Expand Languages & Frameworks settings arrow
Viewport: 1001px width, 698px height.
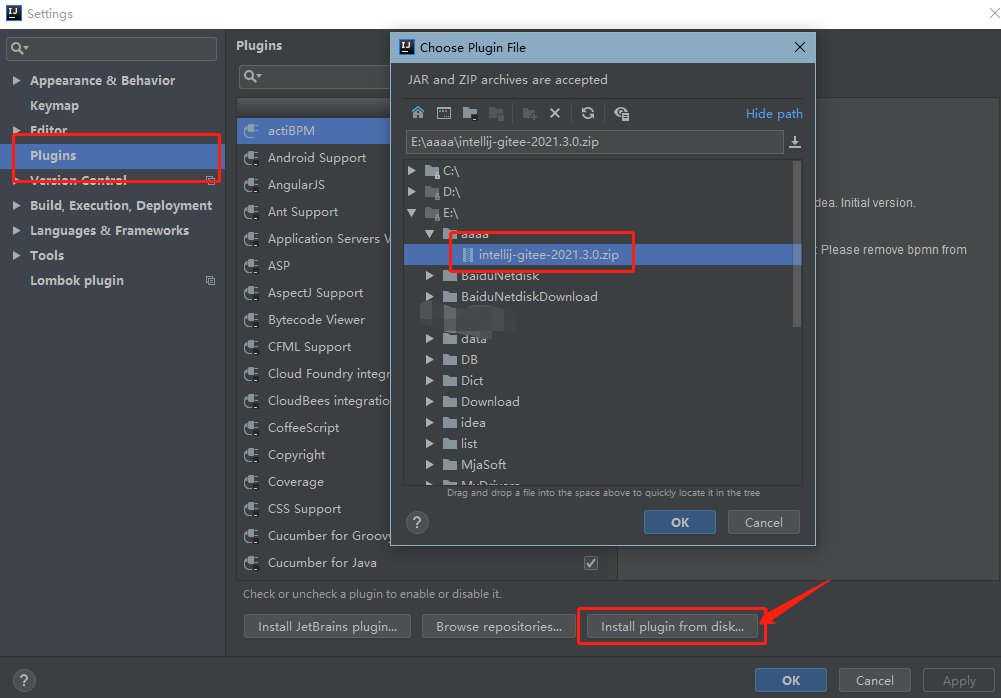tap(16, 231)
